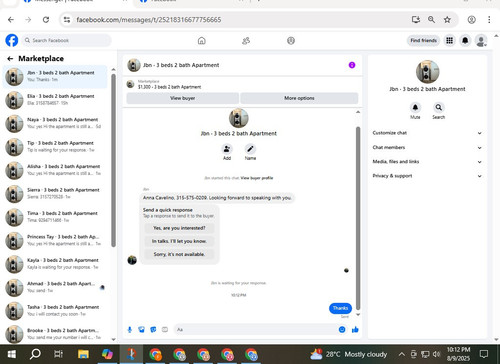Open the Elia - 3 beds 2 bath Apartment chat
Image resolution: width=500 pixels, height=364 pixels.
(x=55, y=100)
